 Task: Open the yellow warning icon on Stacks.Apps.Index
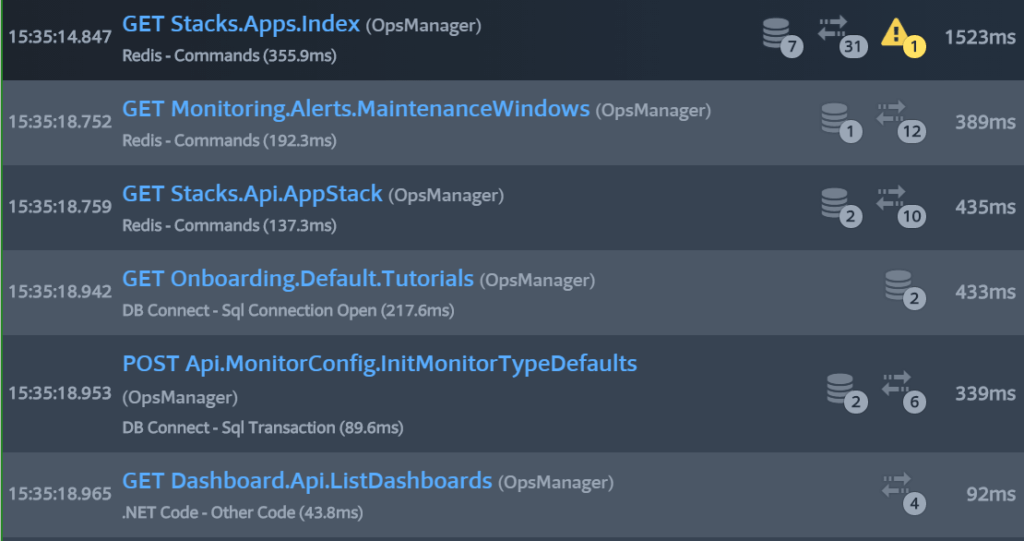(903, 37)
